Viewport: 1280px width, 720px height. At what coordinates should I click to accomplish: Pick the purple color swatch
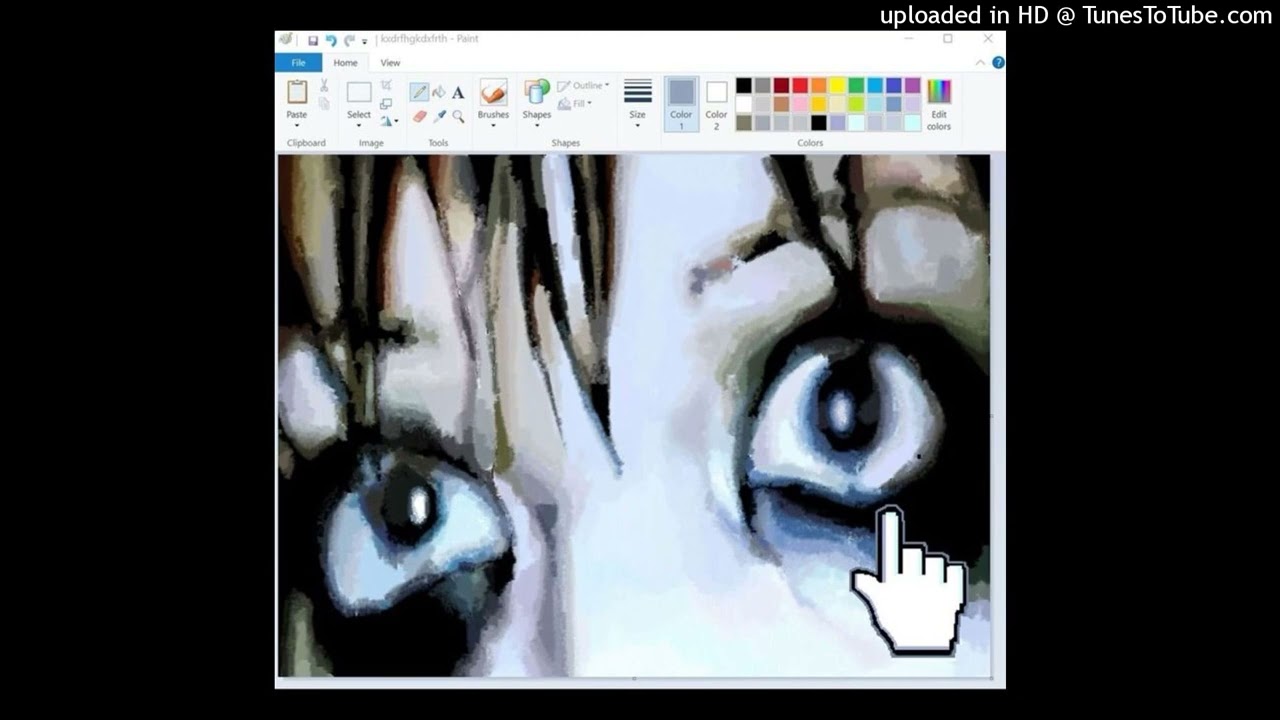pos(912,86)
